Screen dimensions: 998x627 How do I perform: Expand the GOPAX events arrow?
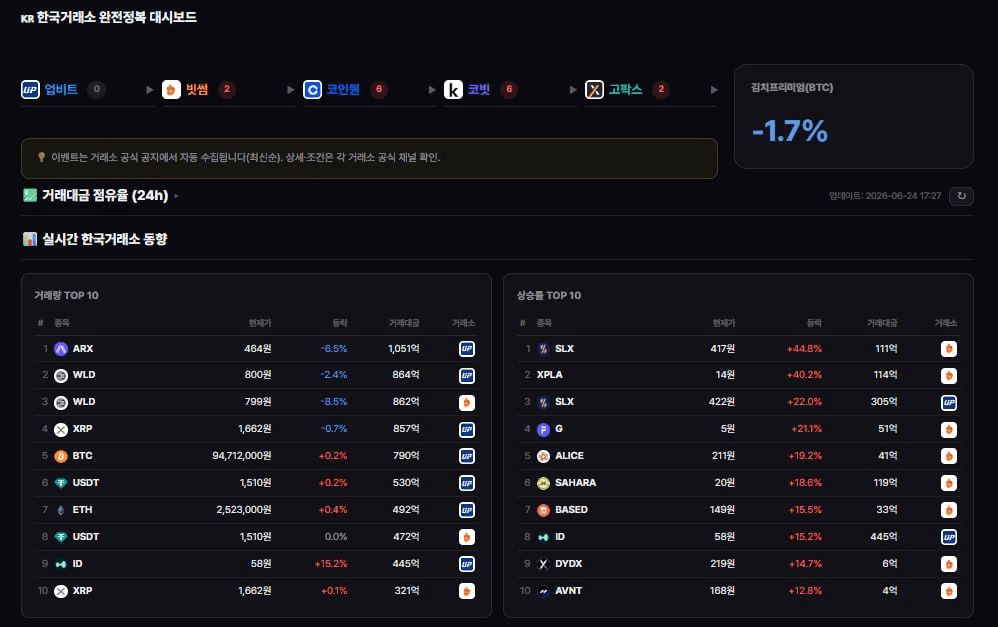click(714, 90)
